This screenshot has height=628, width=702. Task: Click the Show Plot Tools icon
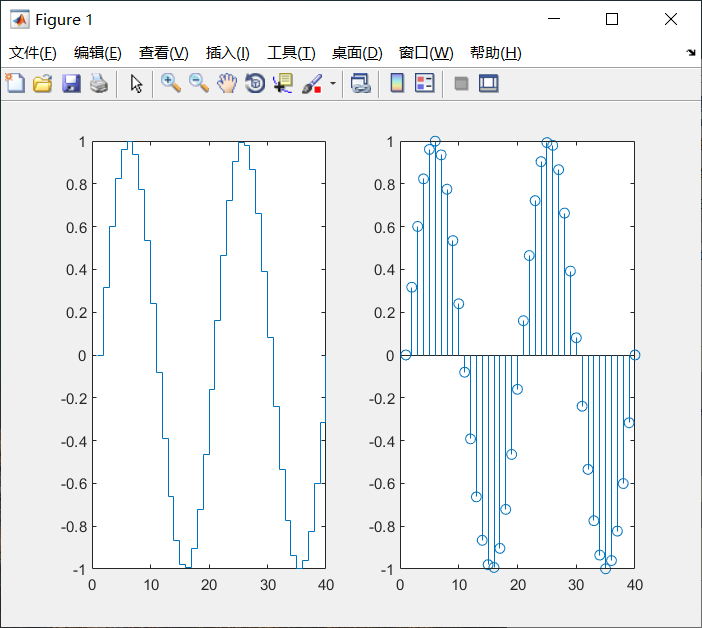(x=488, y=83)
